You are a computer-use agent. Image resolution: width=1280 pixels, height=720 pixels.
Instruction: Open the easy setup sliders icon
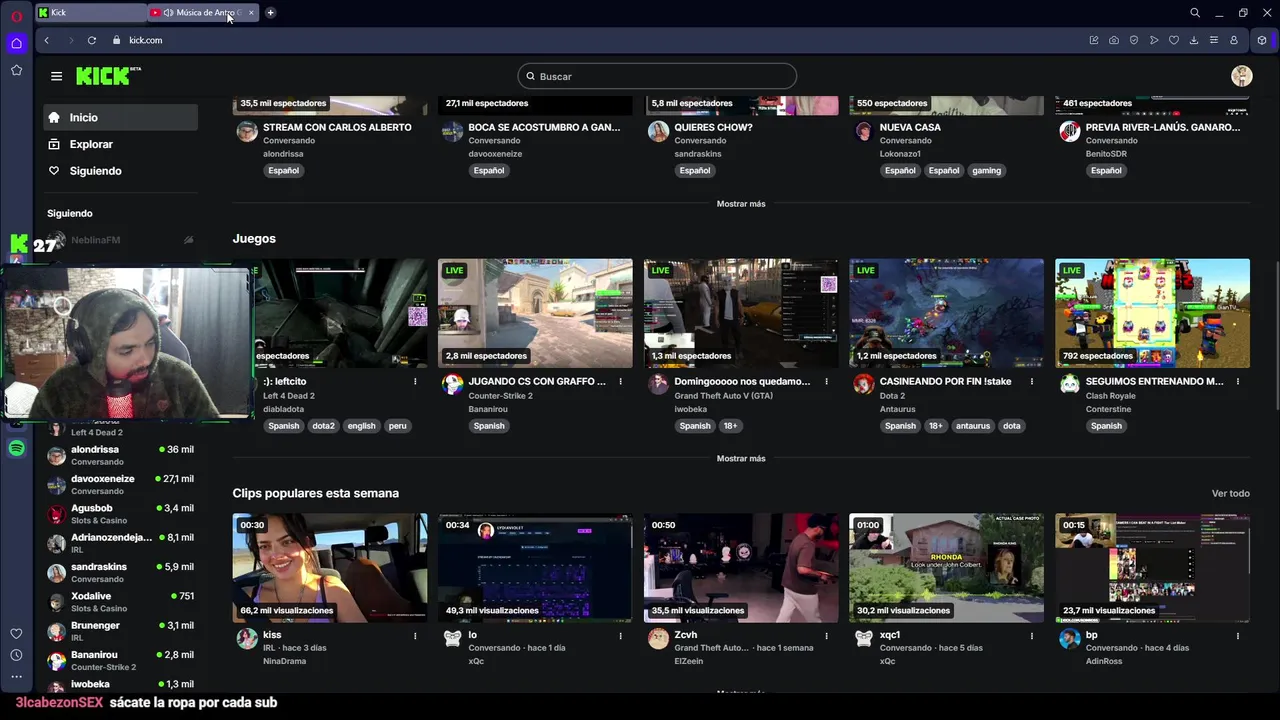pos(1214,40)
